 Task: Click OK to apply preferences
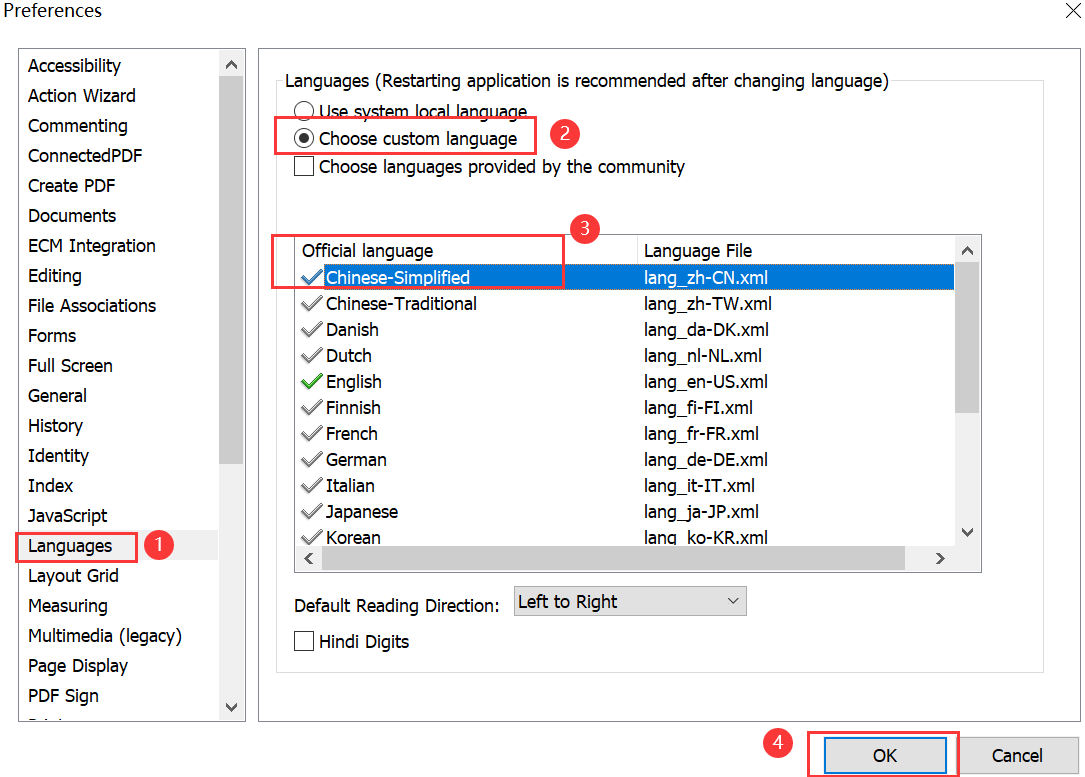pos(885,755)
